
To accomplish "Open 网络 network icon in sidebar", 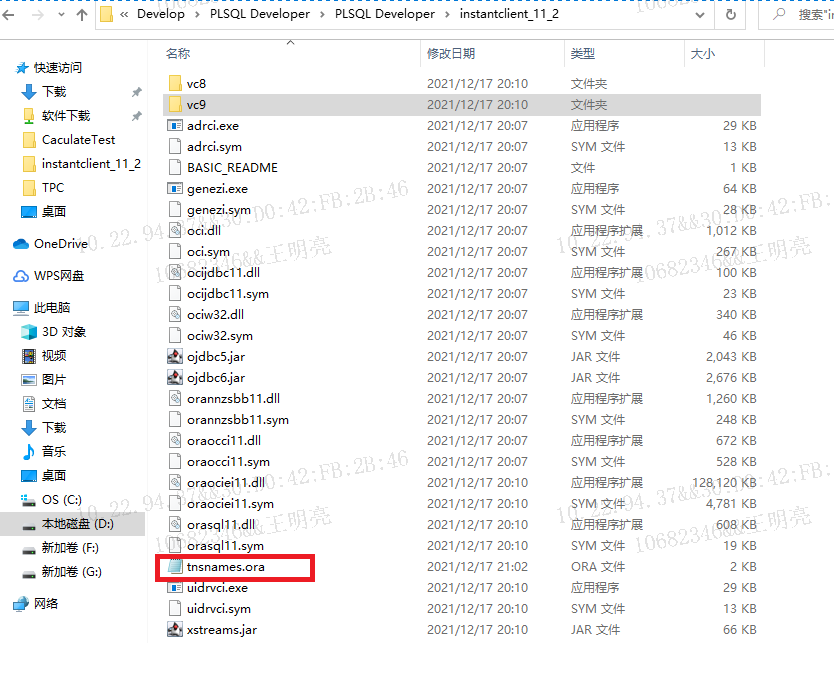I will [21, 603].
